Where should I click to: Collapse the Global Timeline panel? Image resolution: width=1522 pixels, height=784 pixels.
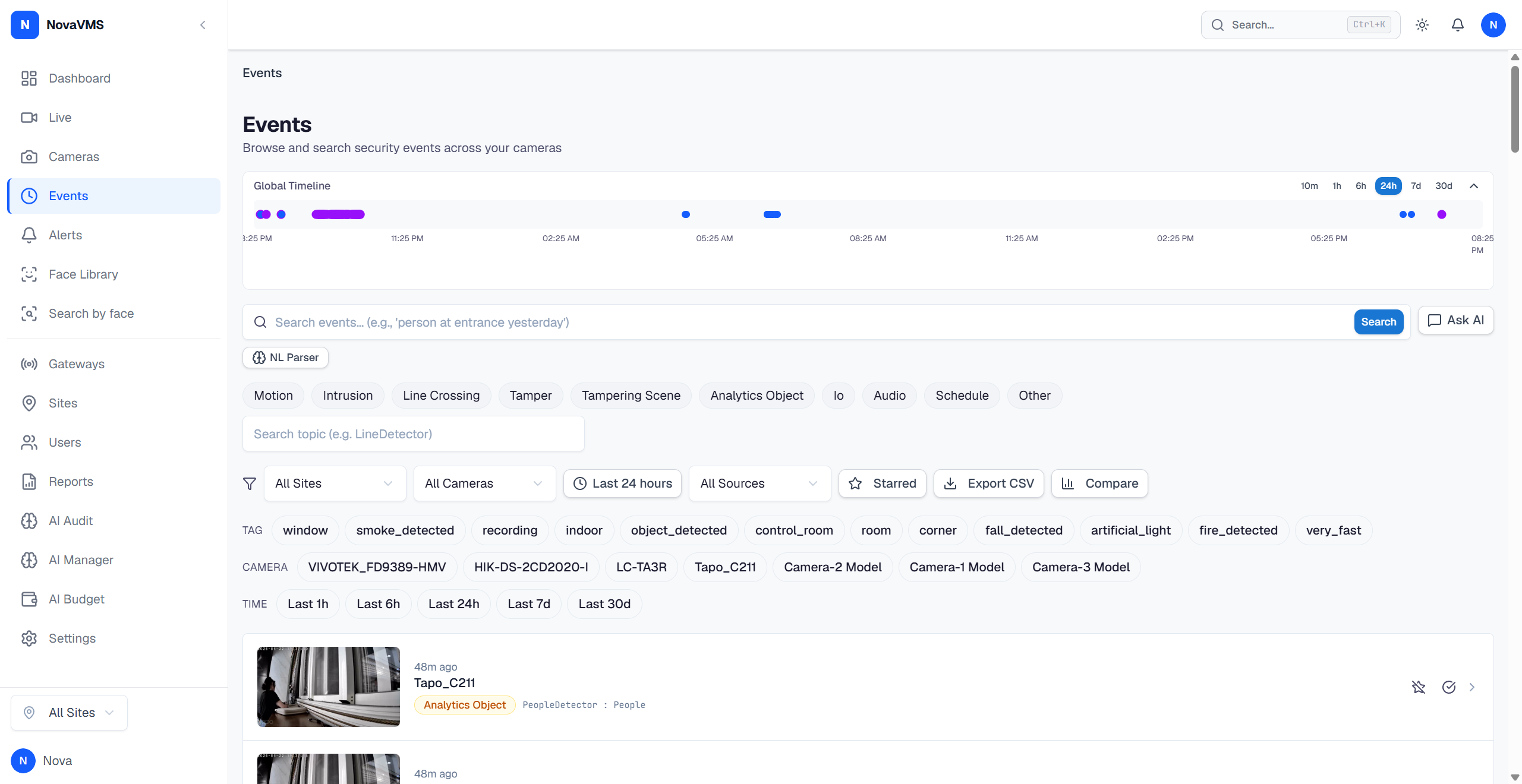pos(1474,186)
